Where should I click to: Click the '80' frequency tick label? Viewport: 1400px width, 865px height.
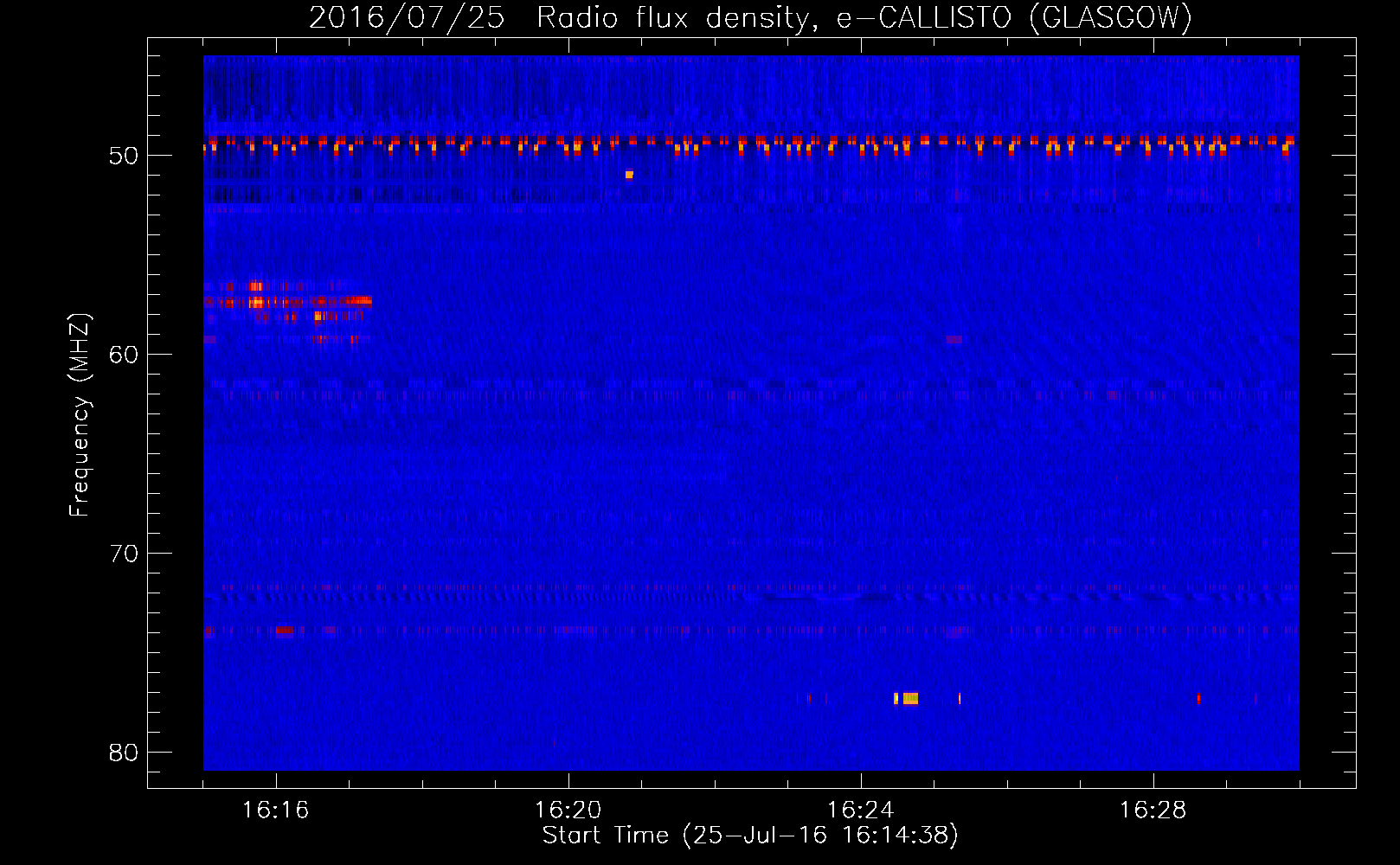124,753
